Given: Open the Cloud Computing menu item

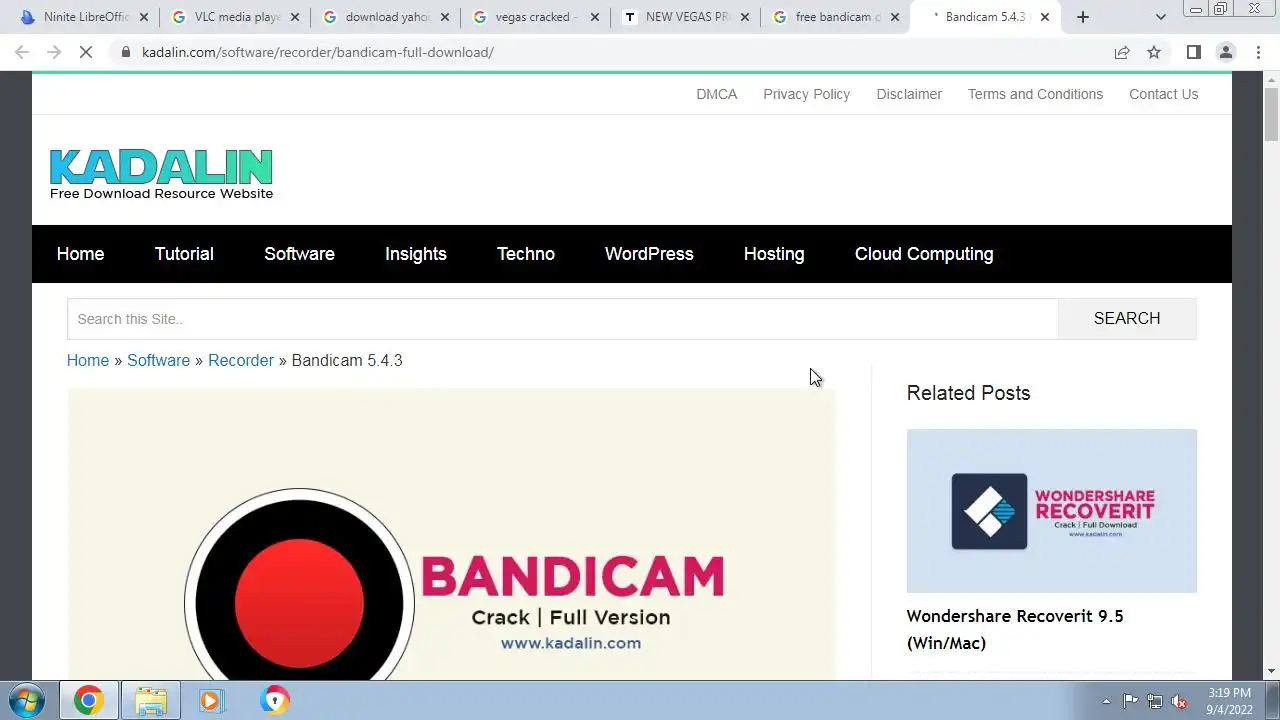Looking at the screenshot, I should pyautogui.click(x=924, y=254).
